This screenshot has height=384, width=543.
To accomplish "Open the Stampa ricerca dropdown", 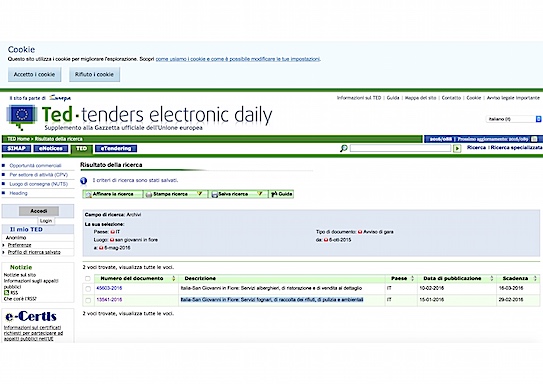I will click(200, 194).
